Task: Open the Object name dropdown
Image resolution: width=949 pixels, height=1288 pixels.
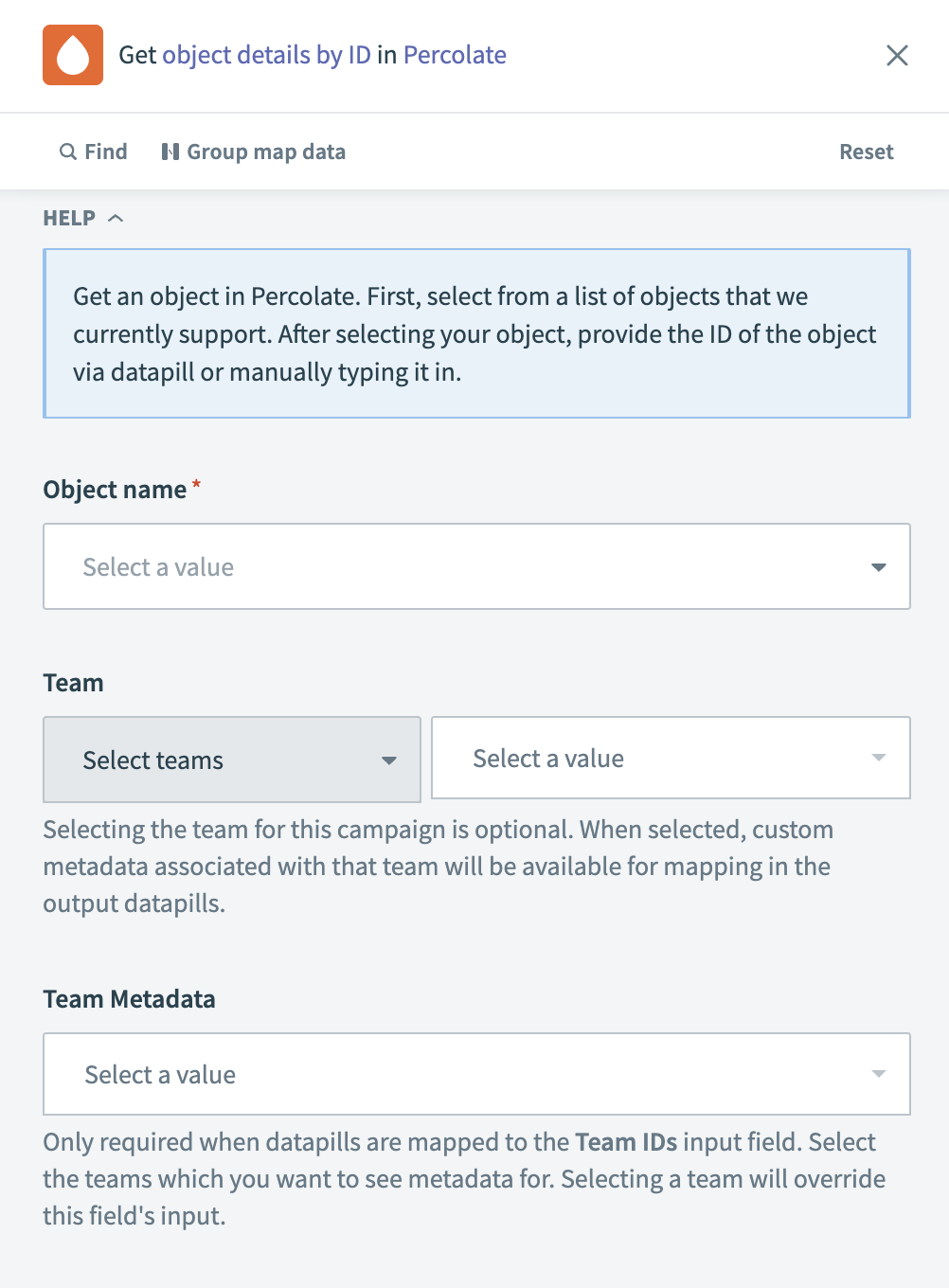Action: (x=475, y=566)
